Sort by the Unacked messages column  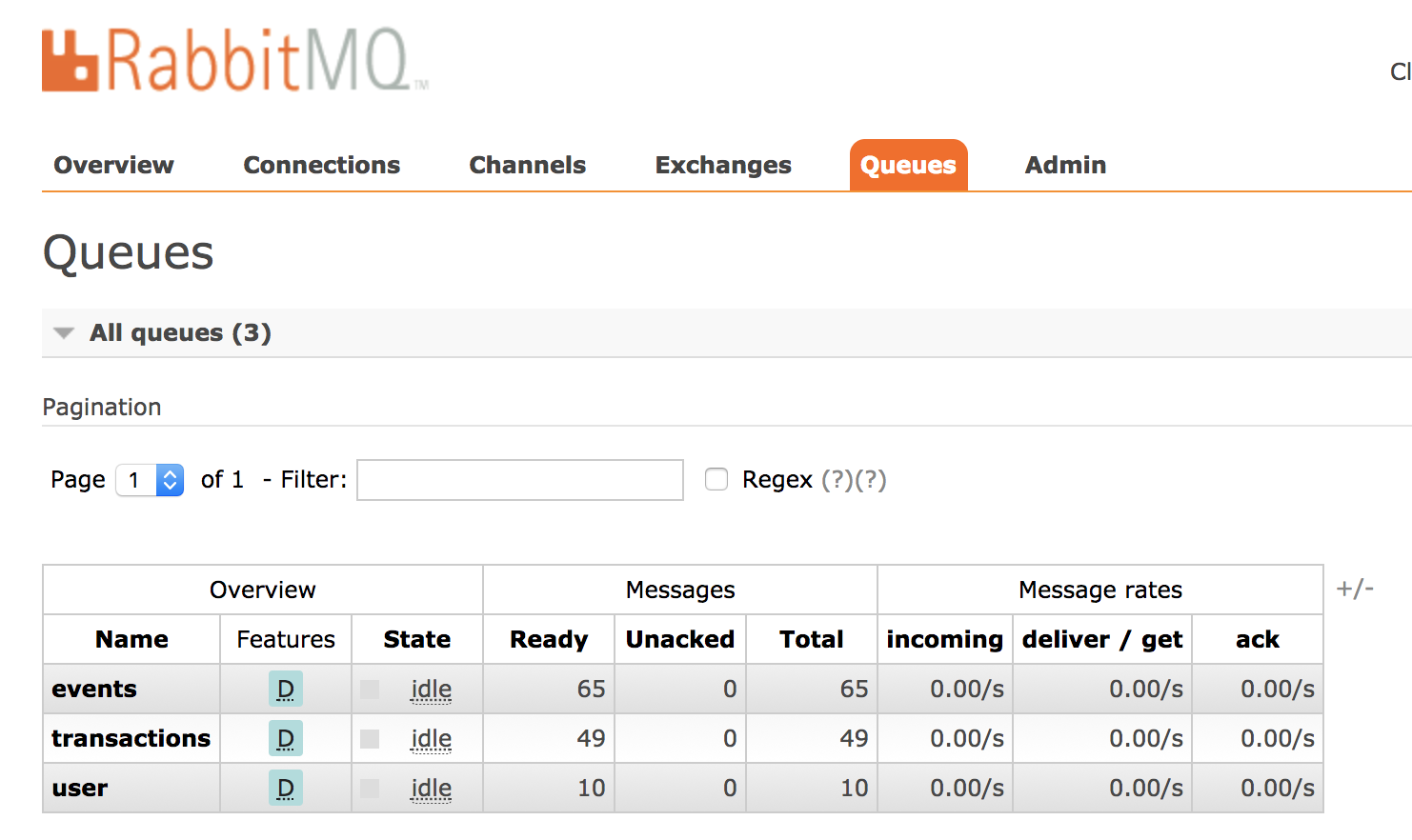click(680, 639)
